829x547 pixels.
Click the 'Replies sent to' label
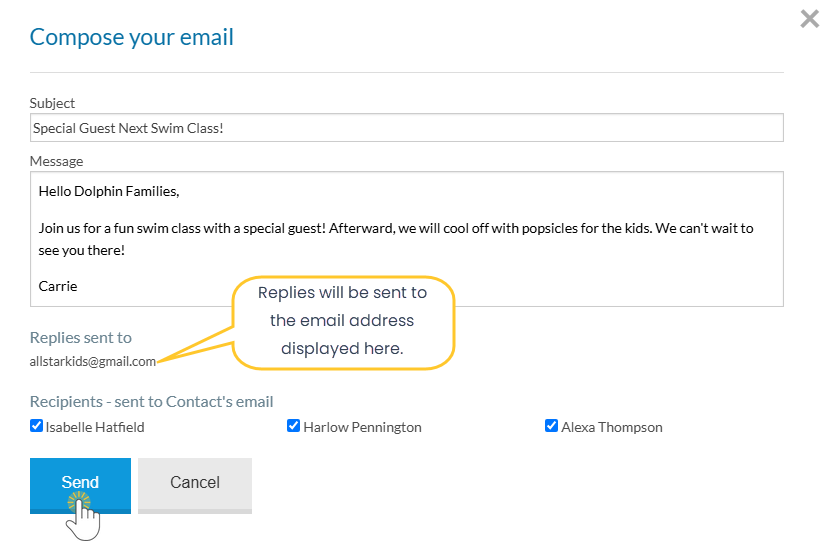(x=81, y=338)
